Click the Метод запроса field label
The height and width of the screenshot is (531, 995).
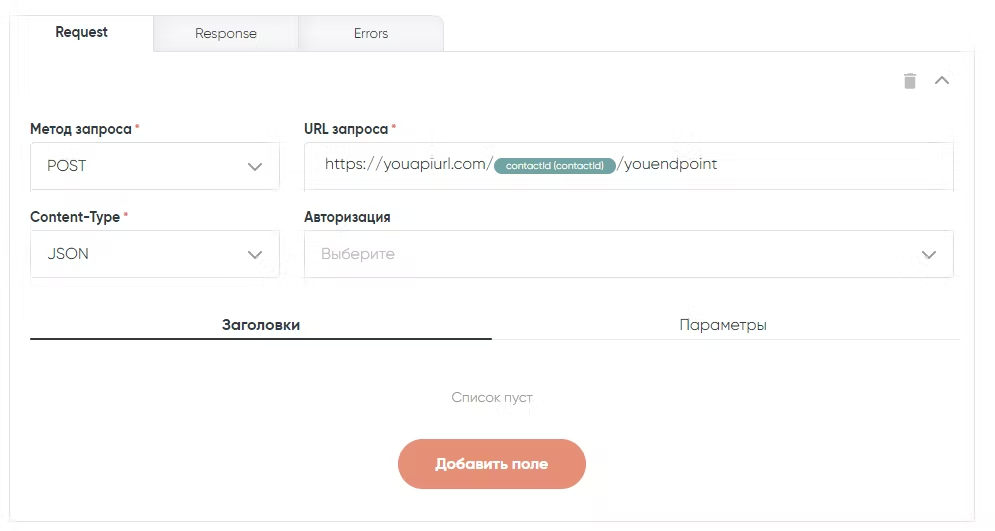point(81,130)
